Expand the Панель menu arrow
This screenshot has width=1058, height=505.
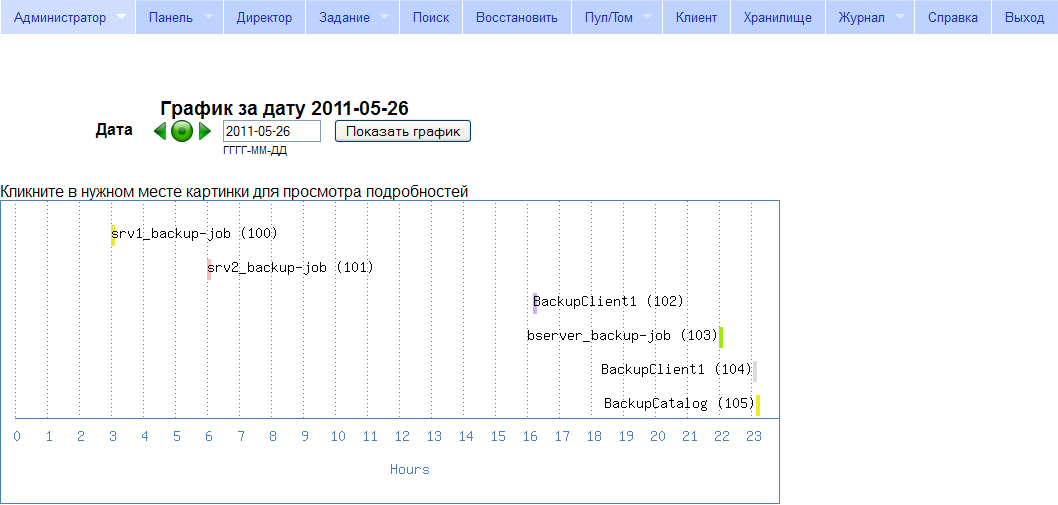208,18
